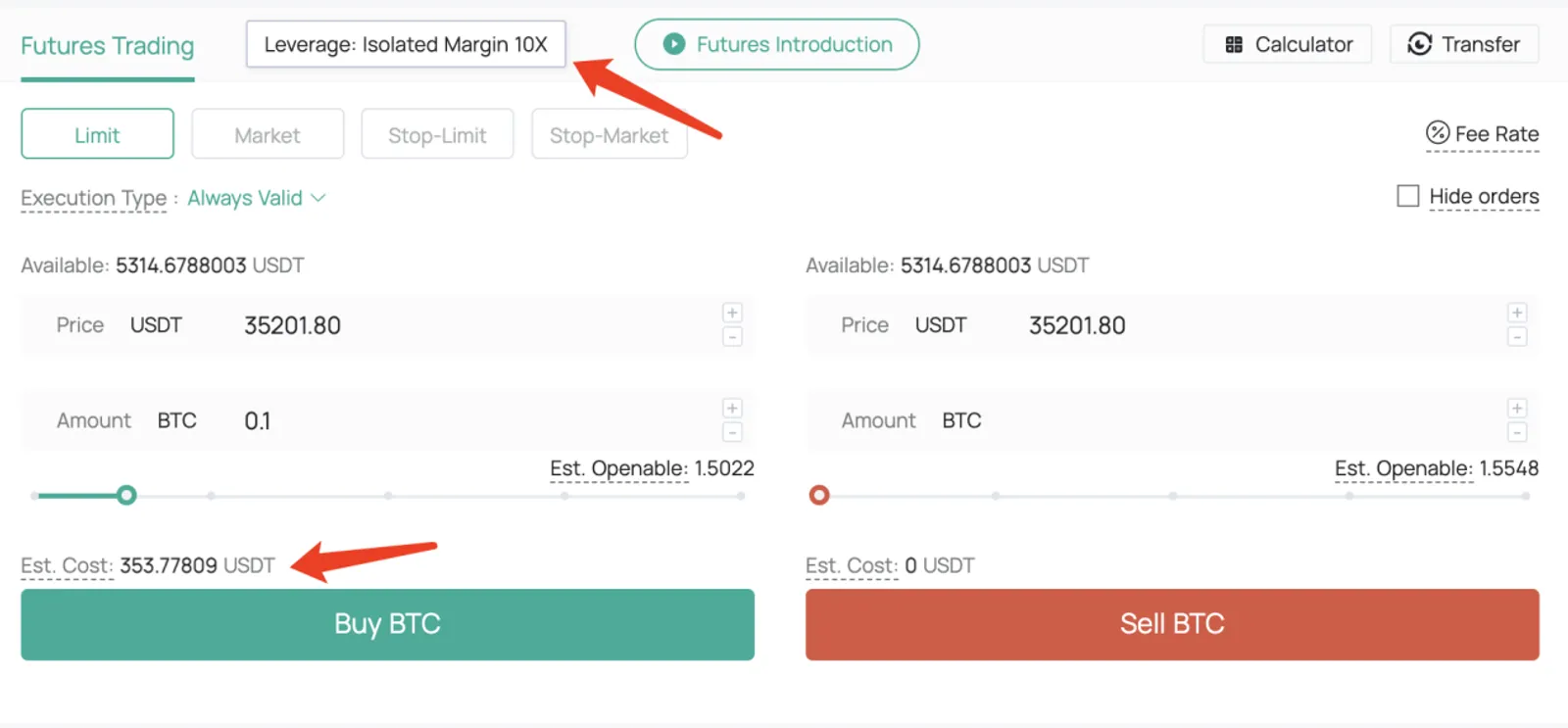Decrease sell-side BTC amount with minus stepper

pos(1517,432)
